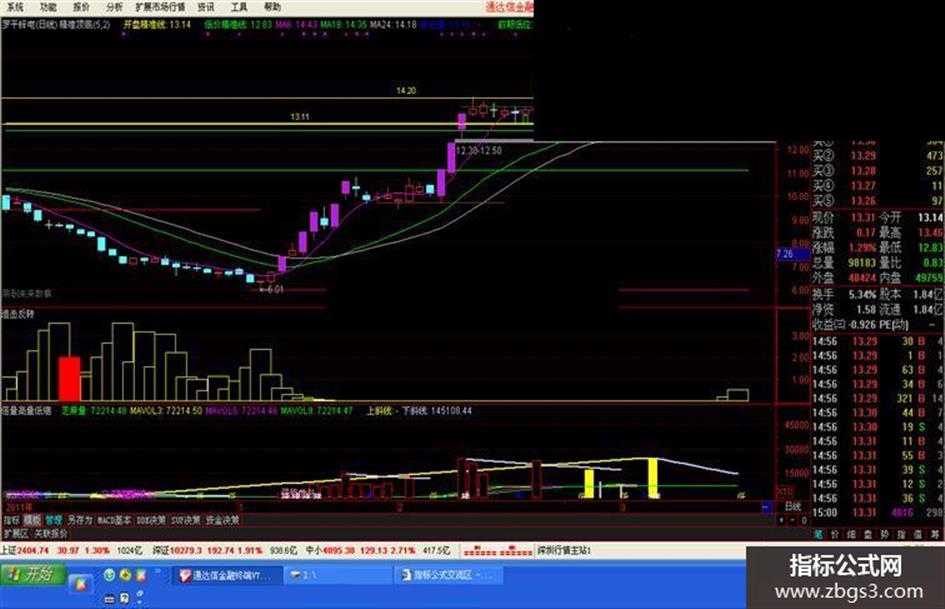The height and width of the screenshot is (609, 945).
Task: Click the 开盘精准线 13.14 indicator label
Action: click(157, 25)
